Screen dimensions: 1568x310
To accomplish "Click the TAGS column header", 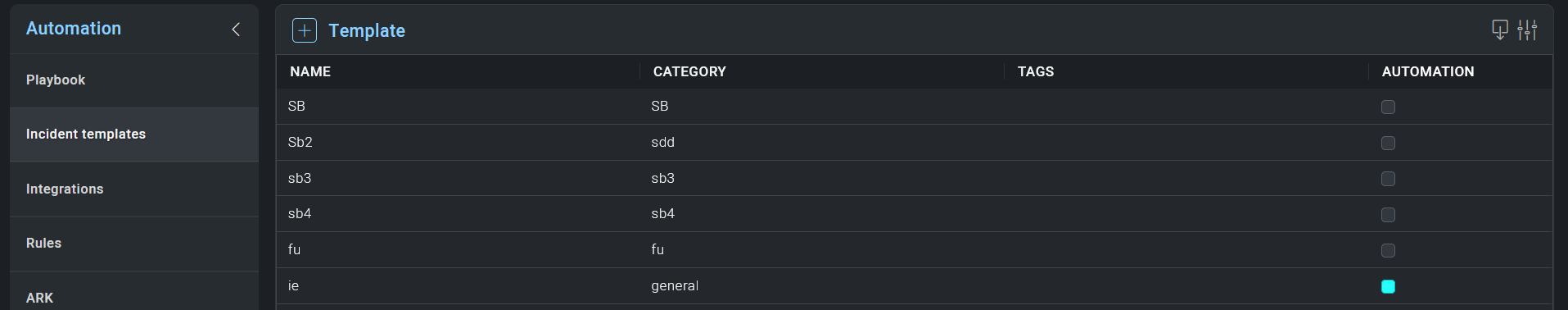I will (x=1036, y=71).
